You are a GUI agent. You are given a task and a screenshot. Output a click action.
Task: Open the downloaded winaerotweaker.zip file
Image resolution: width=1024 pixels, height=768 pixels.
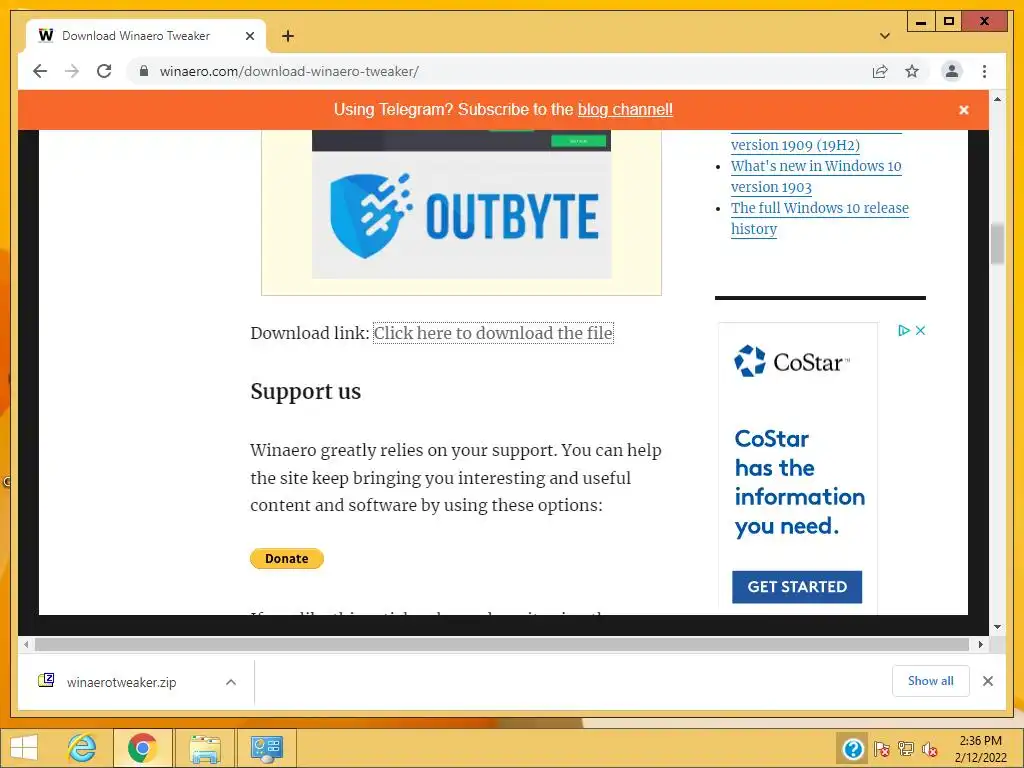click(x=121, y=682)
